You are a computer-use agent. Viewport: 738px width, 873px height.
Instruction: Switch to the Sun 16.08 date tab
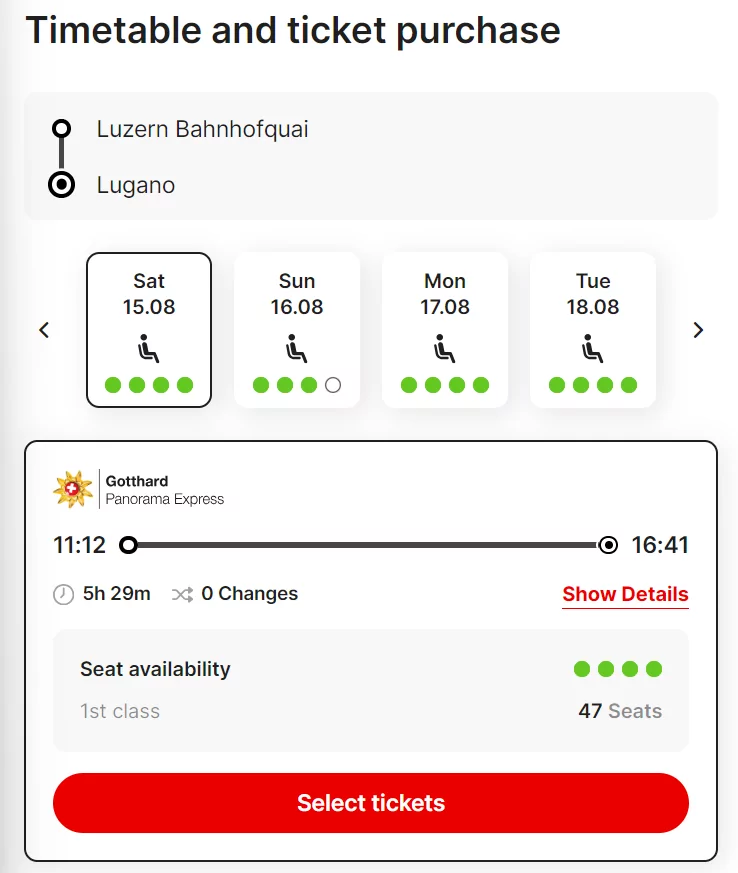(297, 295)
